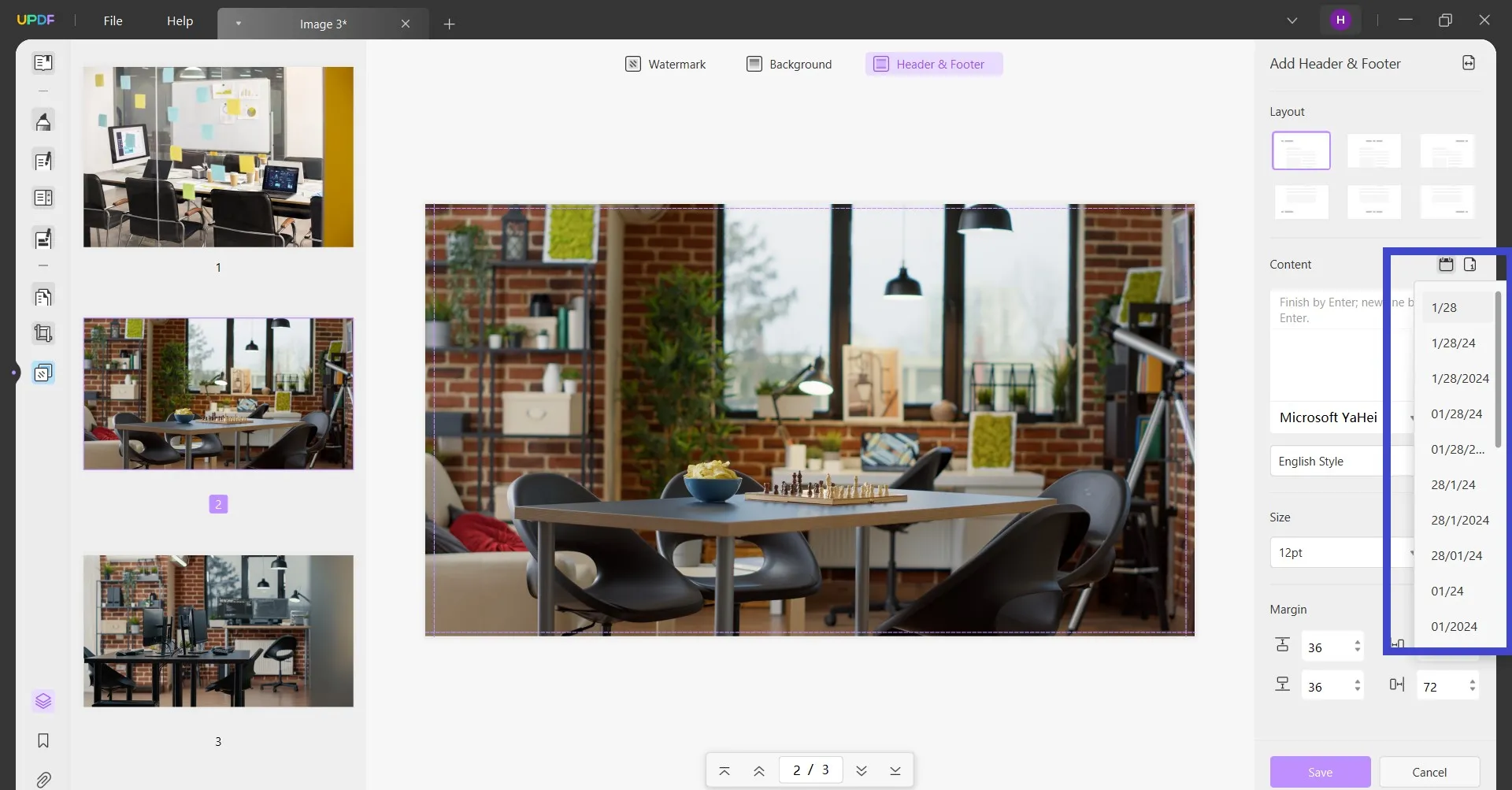The image size is (1512, 790).
Task: Open the attachment paperclip icon
Action: (43, 780)
